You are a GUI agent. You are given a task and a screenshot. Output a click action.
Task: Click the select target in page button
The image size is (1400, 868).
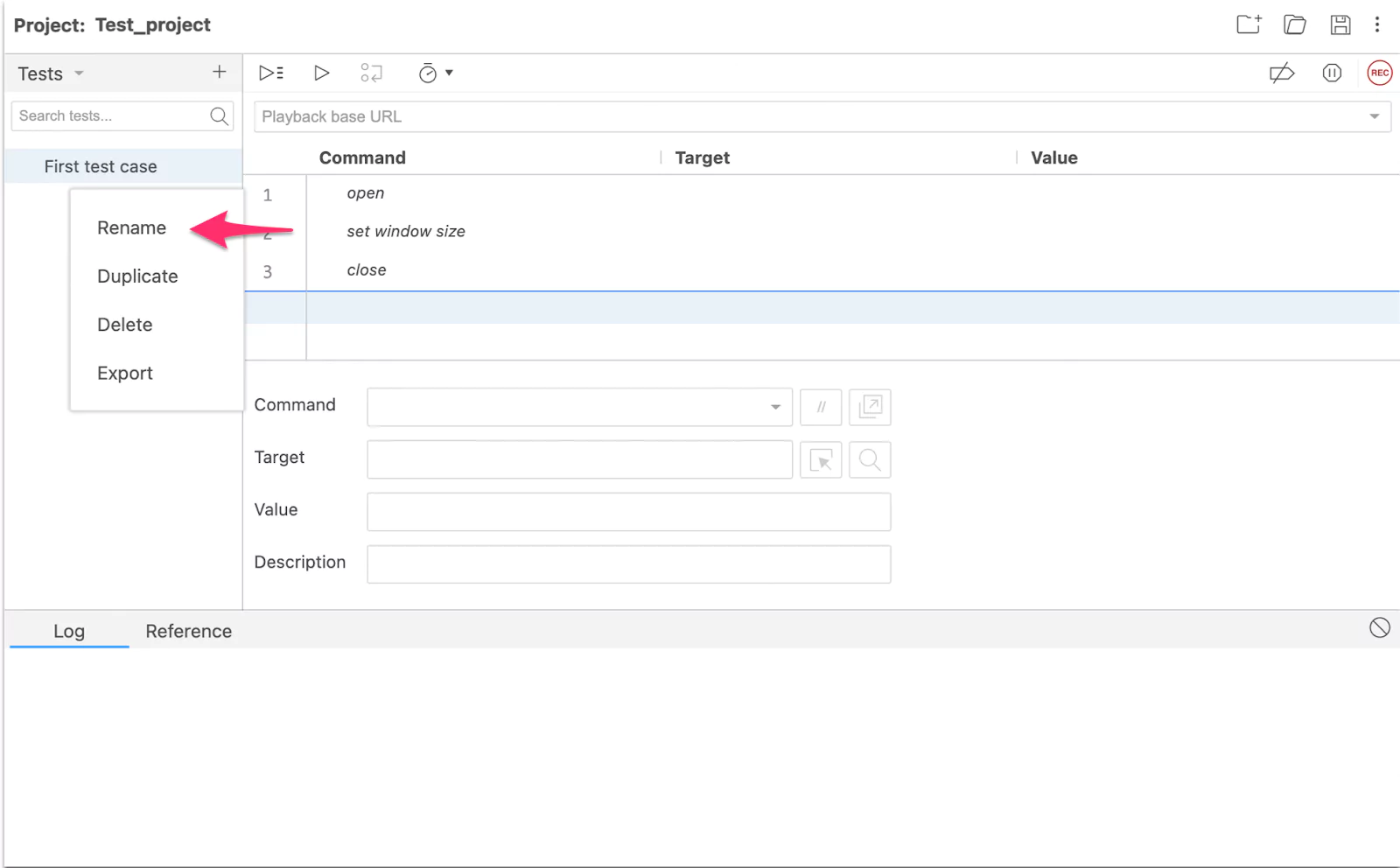point(821,459)
